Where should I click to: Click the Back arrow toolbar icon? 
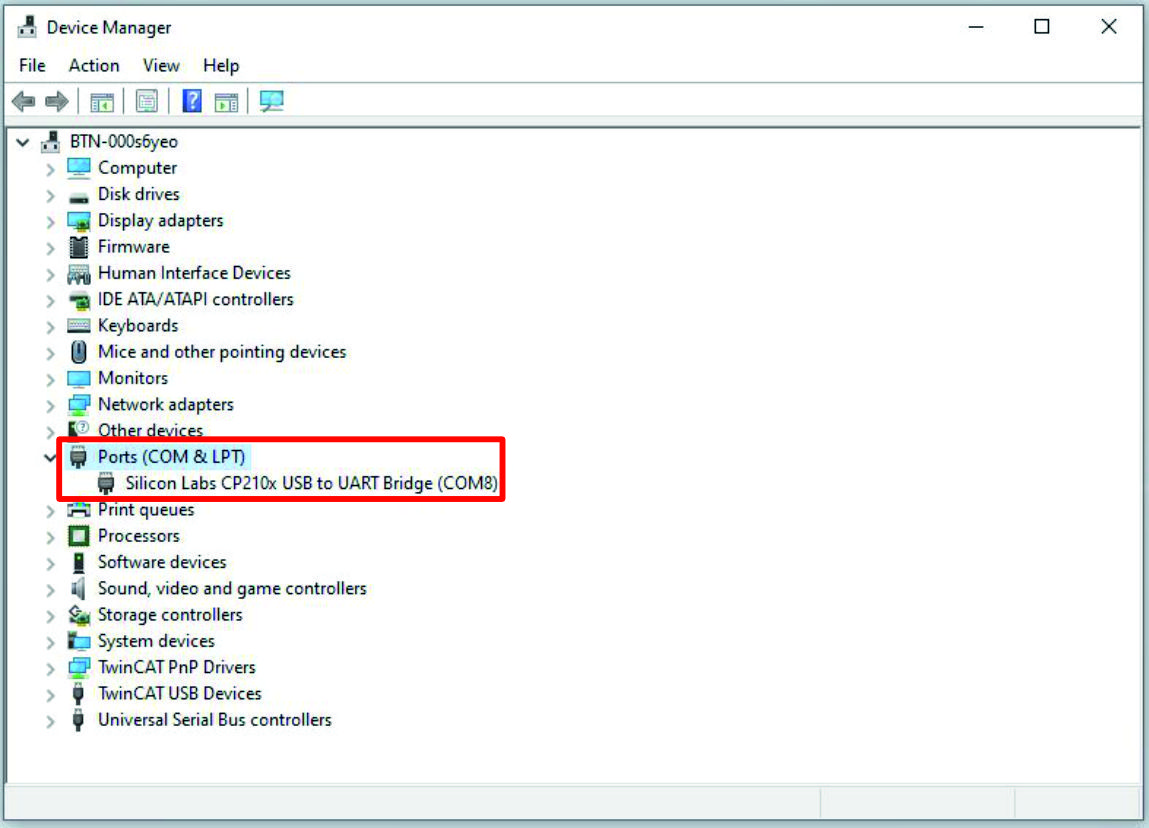[23, 101]
